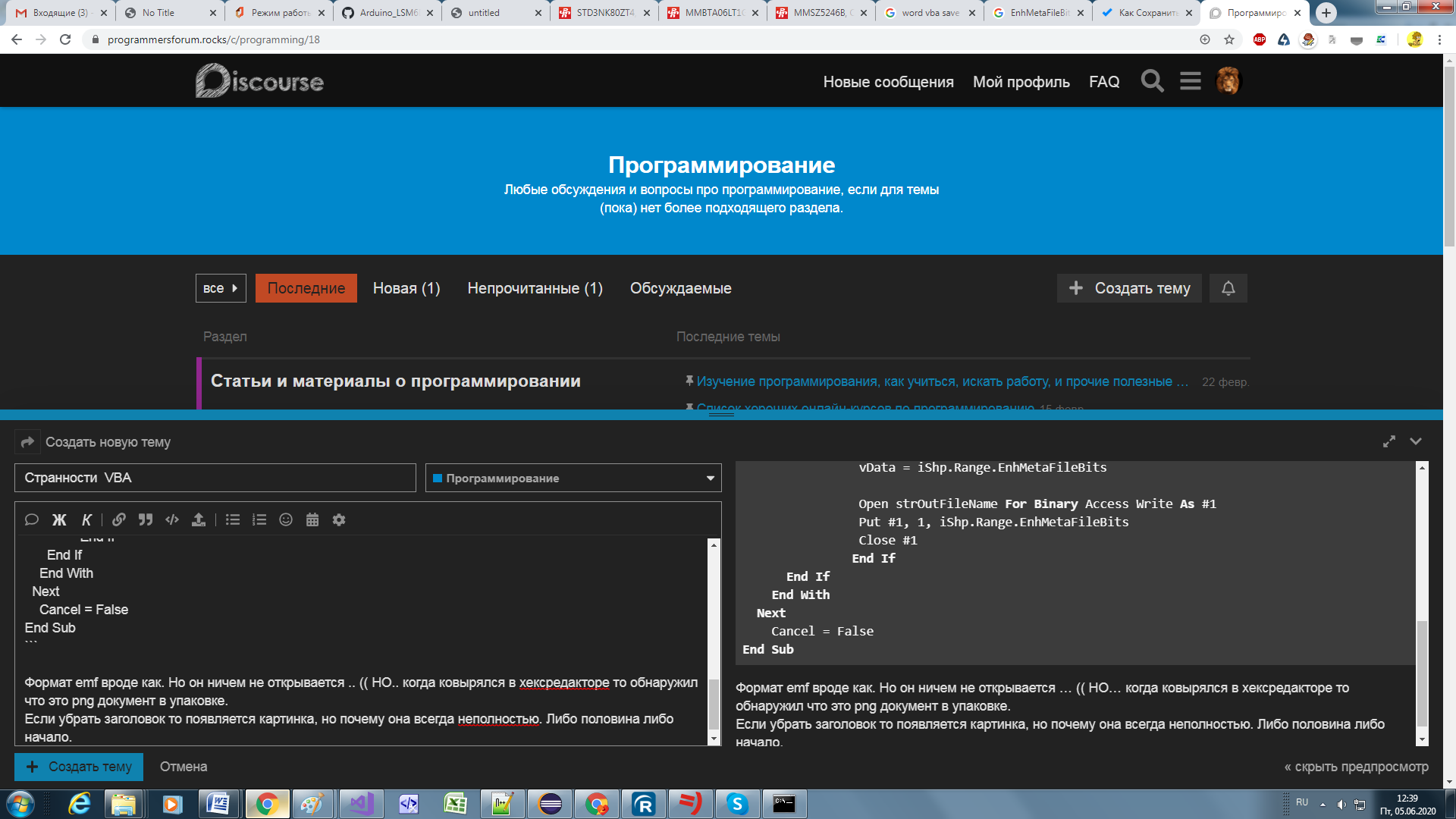The height and width of the screenshot is (819, 1456).
Task: Open user avatar menu in header
Action: point(1228,81)
